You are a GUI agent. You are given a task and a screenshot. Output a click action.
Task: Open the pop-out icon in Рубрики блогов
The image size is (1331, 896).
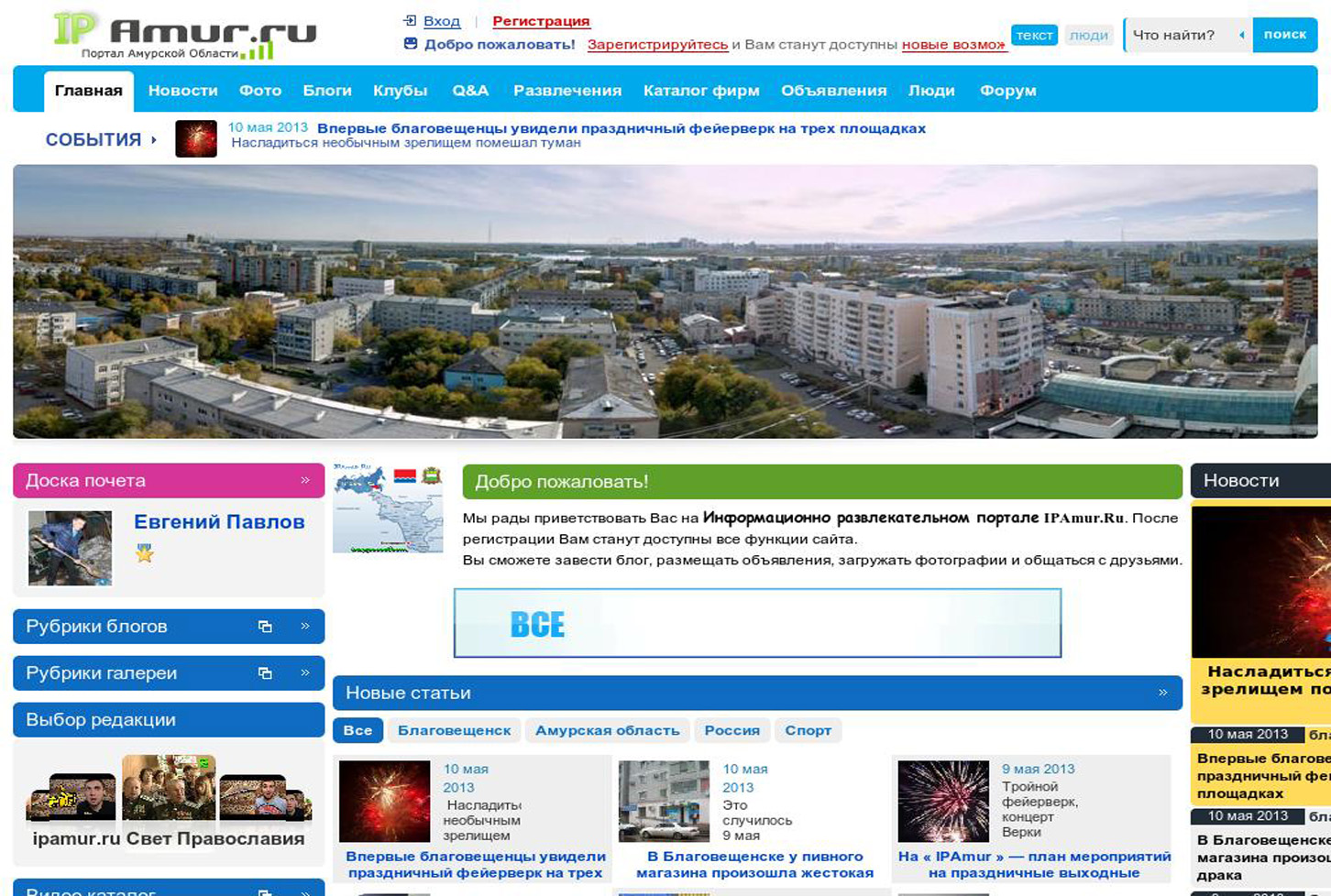click(x=265, y=627)
